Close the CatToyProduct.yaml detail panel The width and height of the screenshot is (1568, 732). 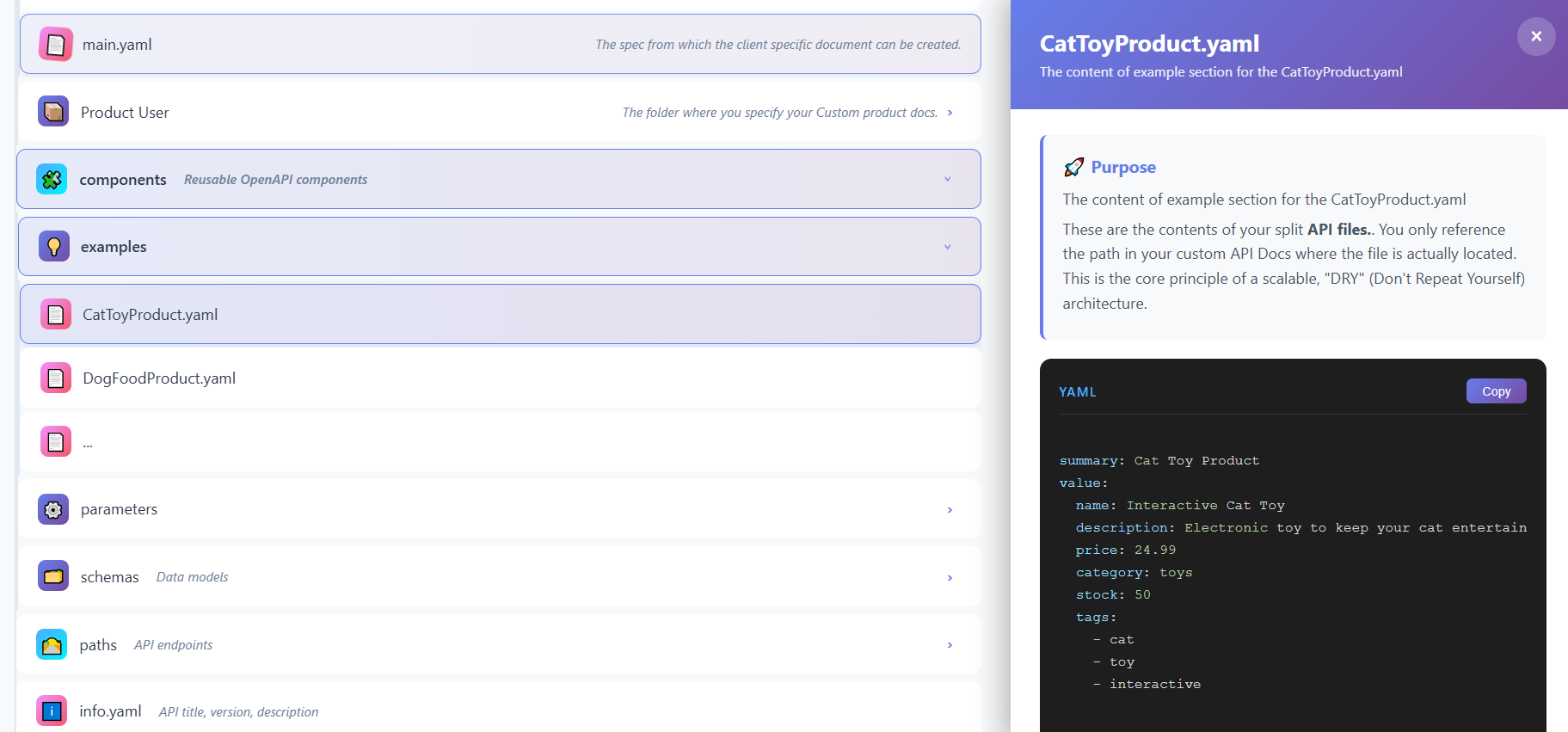click(1535, 37)
